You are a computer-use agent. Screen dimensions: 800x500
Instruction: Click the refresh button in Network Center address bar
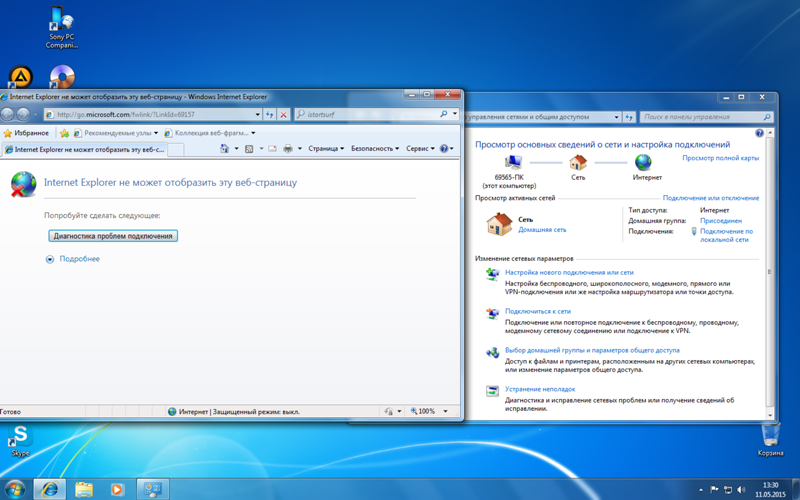point(629,117)
